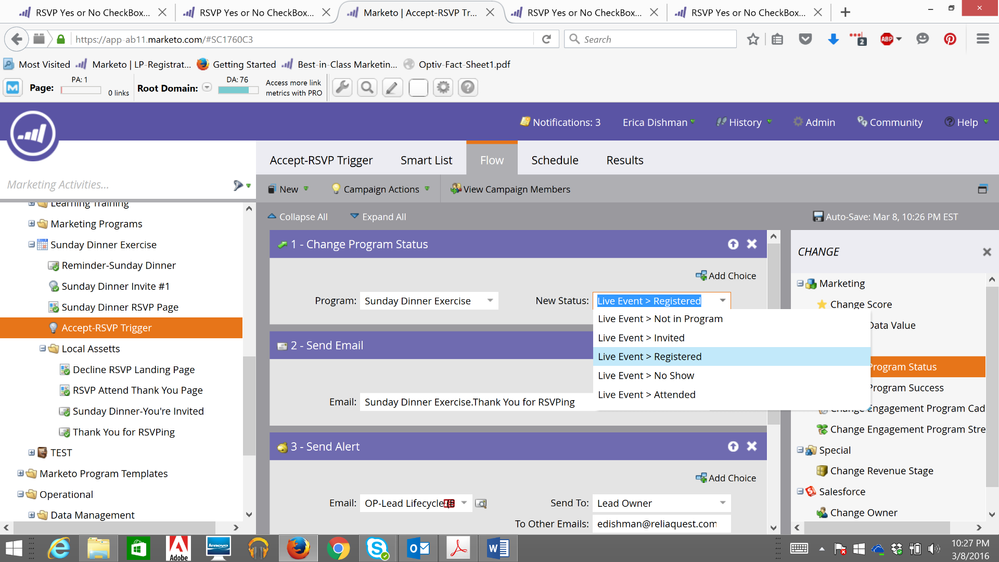This screenshot has width=999, height=562.
Task: Open the Smart List tab
Action: click(x=426, y=161)
